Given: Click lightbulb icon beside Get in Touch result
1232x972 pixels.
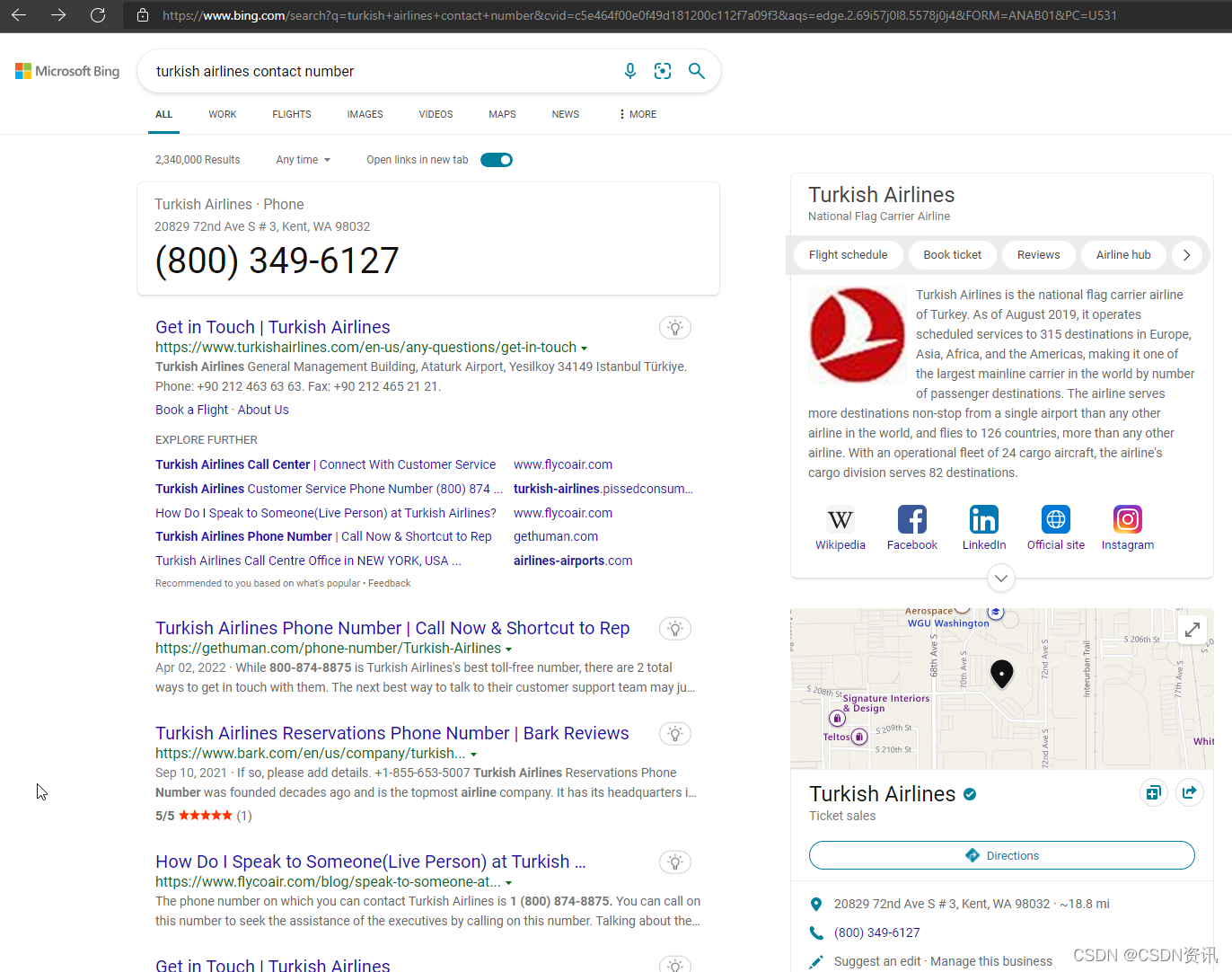Looking at the screenshot, I should pyautogui.click(x=675, y=328).
